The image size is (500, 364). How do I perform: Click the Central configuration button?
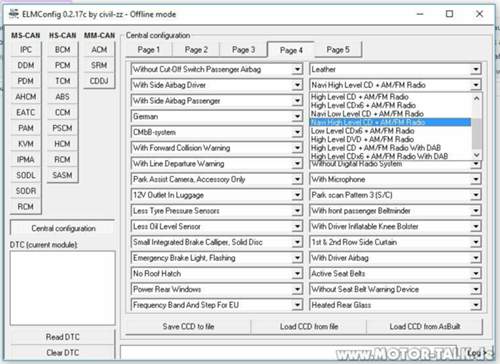(63, 228)
